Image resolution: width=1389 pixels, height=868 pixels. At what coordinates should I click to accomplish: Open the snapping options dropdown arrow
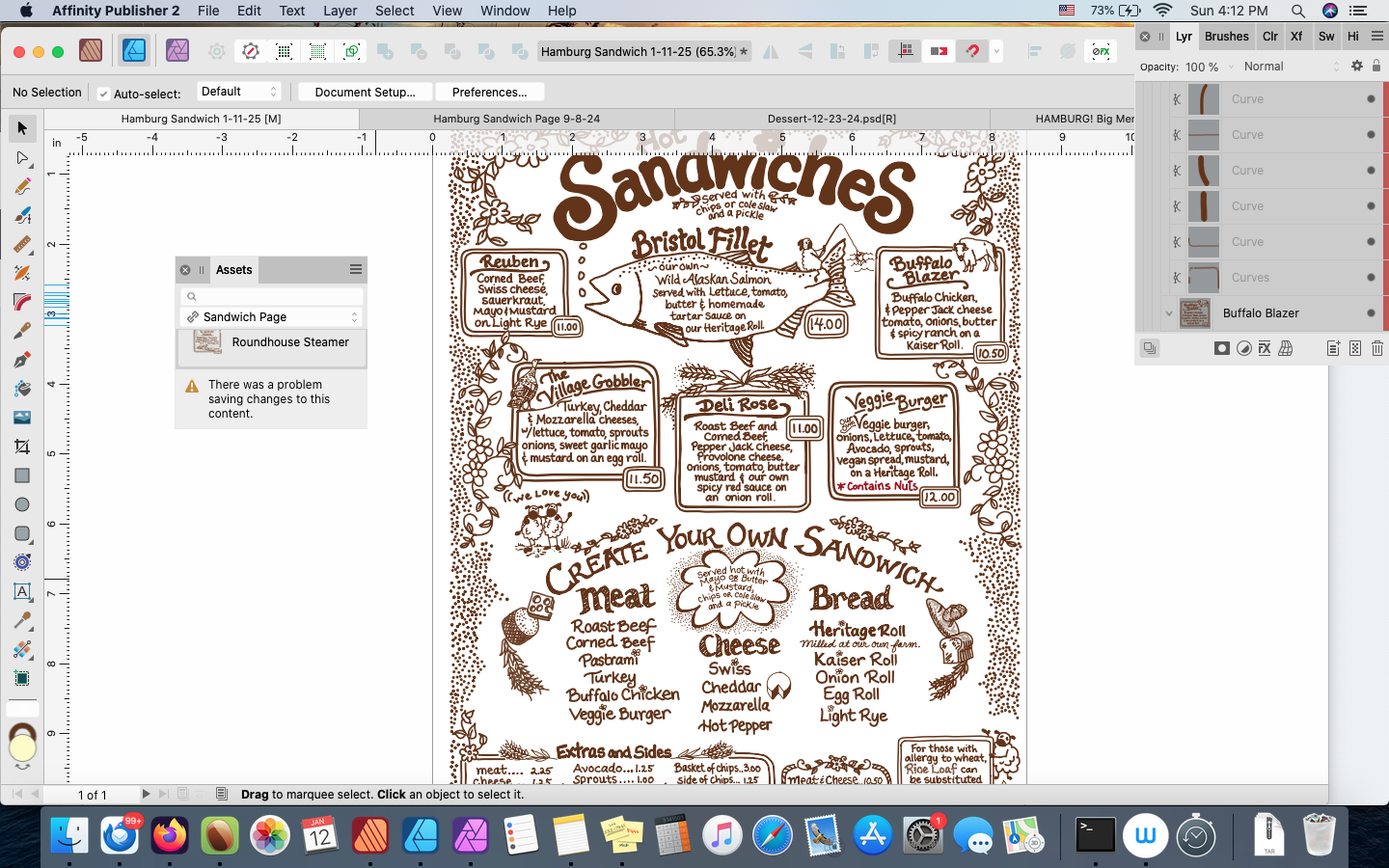click(996, 51)
